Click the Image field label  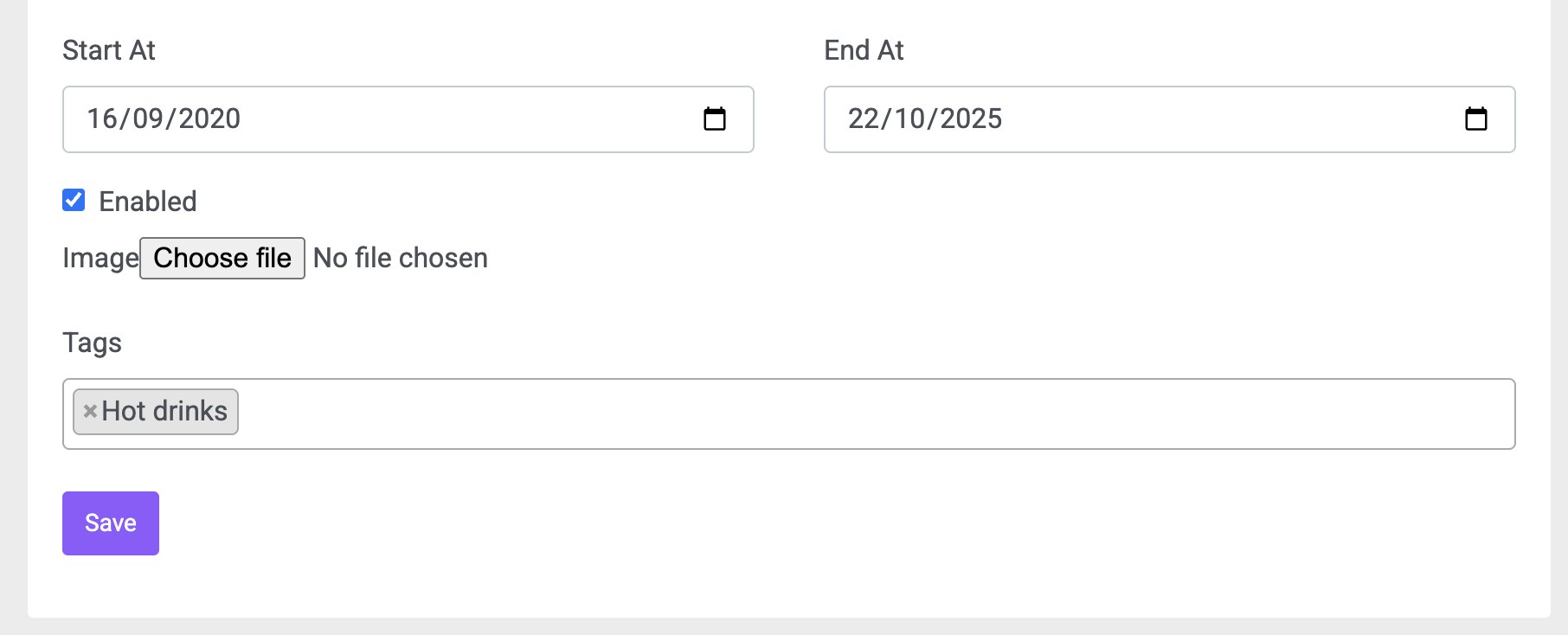pos(100,259)
